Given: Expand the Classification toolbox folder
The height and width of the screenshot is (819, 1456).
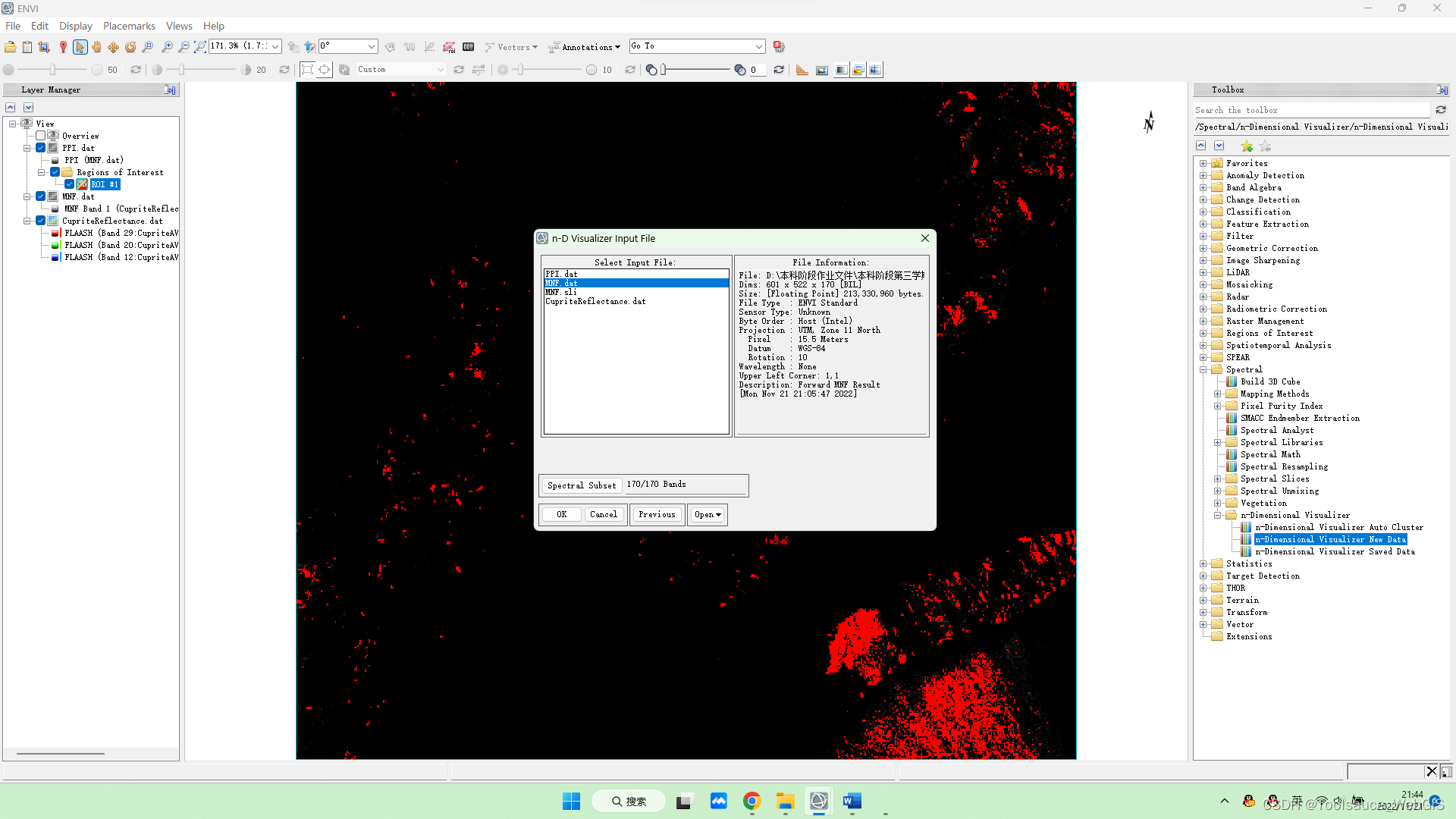Looking at the screenshot, I should pyautogui.click(x=1203, y=212).
